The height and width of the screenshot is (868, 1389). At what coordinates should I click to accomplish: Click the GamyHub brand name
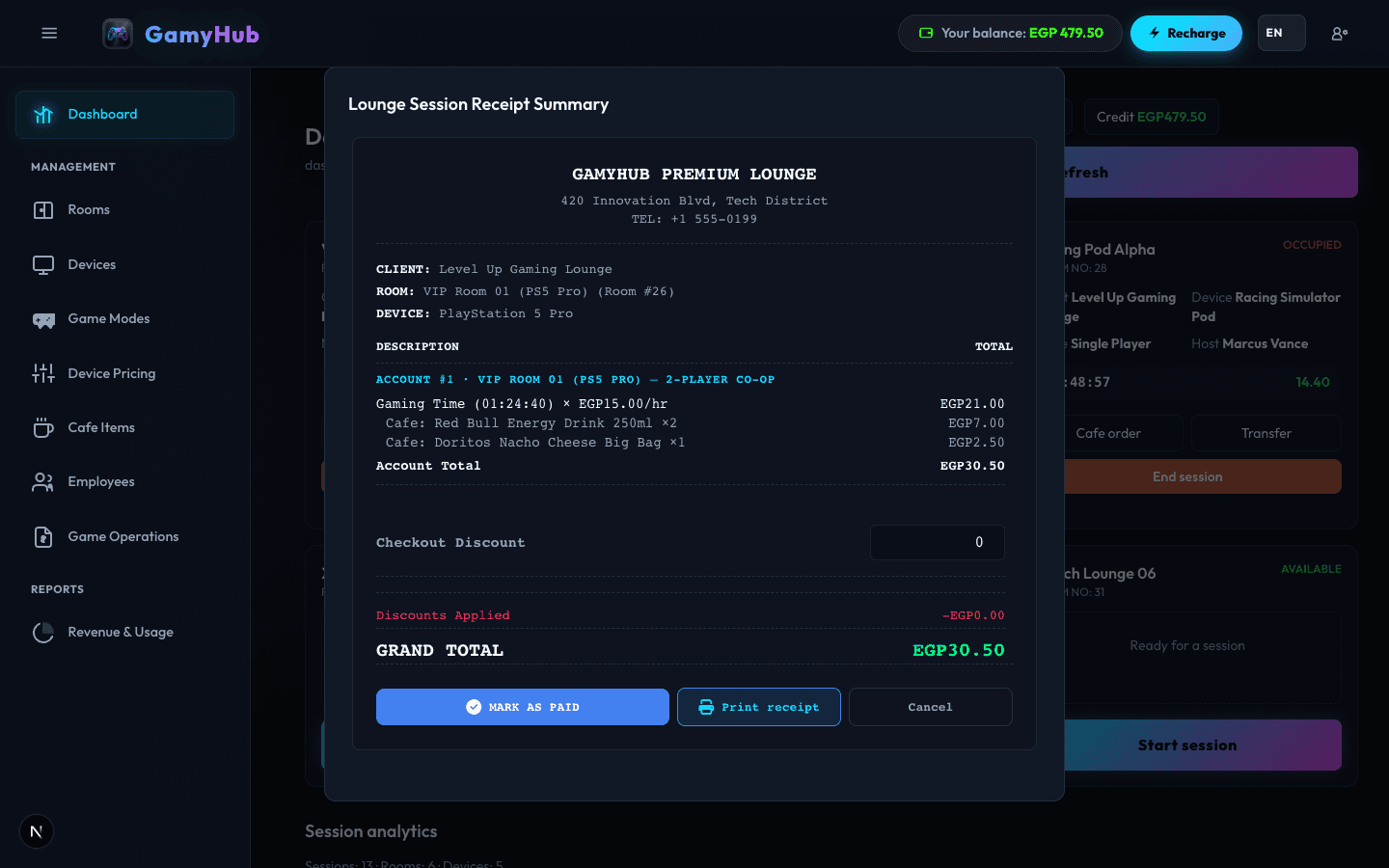202,34
